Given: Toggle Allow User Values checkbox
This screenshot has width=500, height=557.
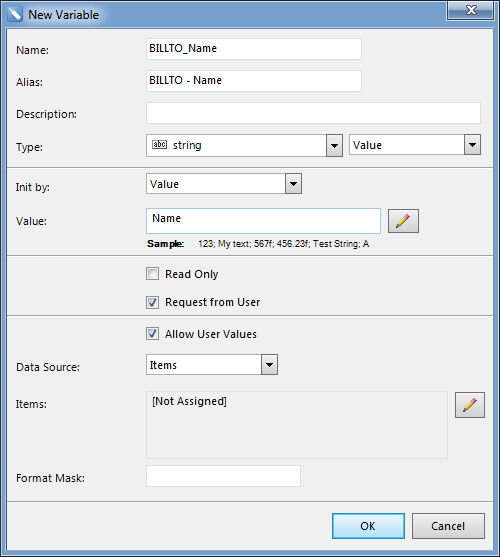Looking at the screenshot, I should pos(152,334).
